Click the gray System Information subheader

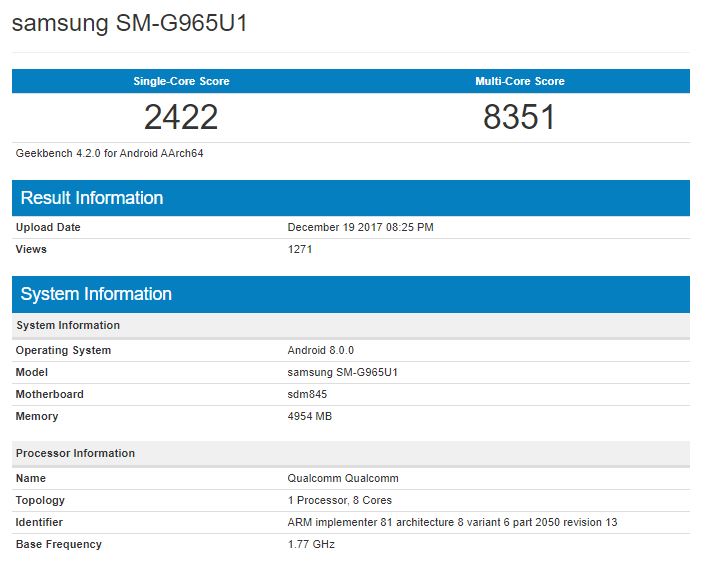(x=351, y=325)
